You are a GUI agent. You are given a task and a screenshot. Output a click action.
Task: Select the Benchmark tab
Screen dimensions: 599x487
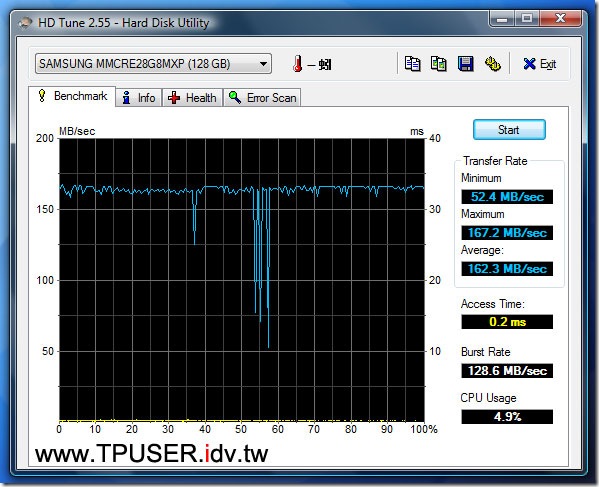72,96
